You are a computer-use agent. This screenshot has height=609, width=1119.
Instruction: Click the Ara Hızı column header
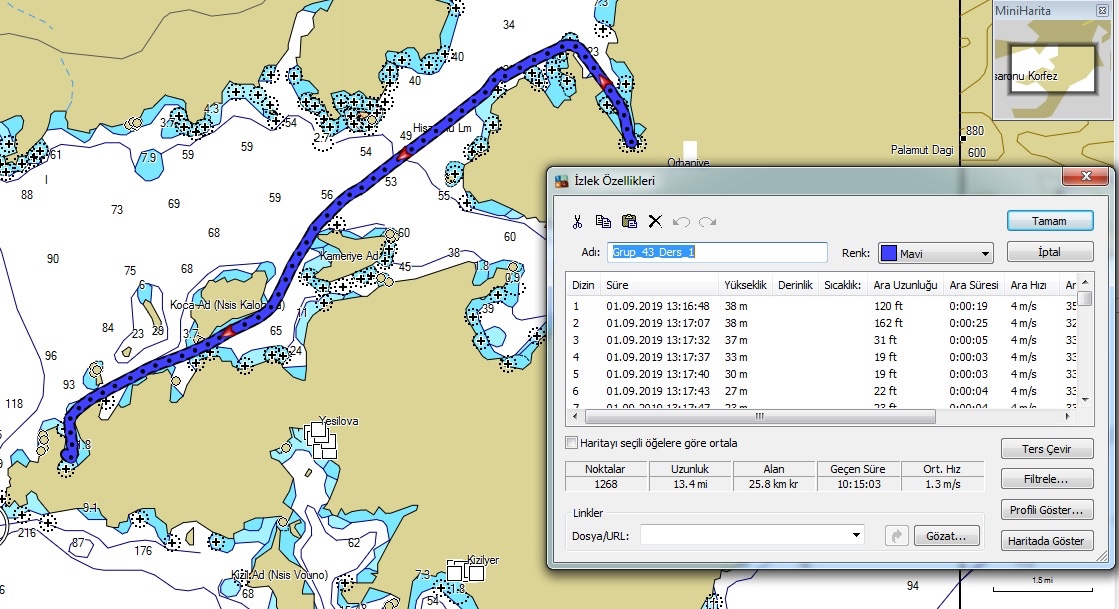[x=1029, y=285]
